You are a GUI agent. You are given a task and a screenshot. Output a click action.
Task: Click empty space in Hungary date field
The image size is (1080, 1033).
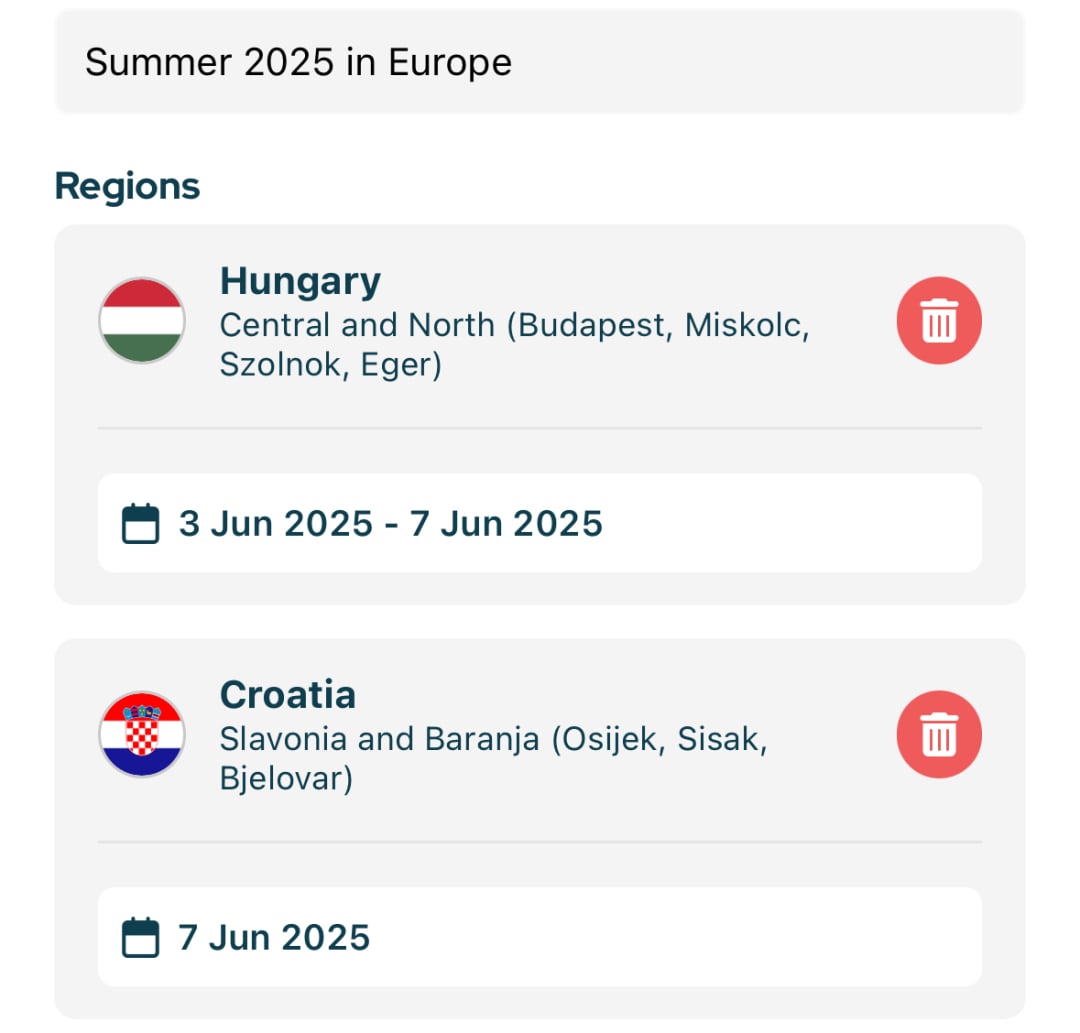(800, 524)
